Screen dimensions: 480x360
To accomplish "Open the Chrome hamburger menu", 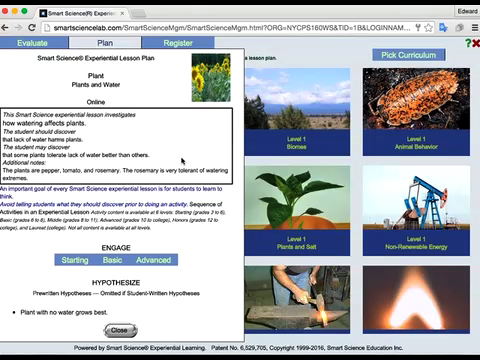I will click(475, 28).
